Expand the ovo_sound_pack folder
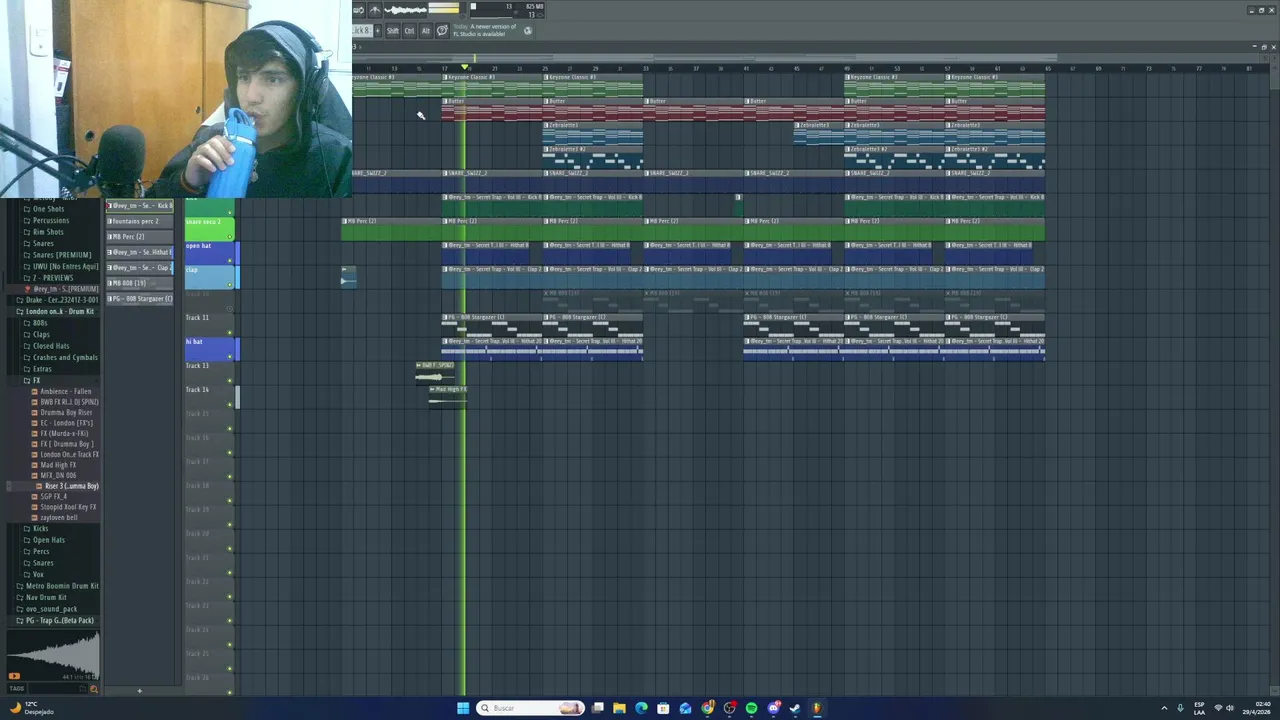Screen dimensions: 1280x720 pos(47,609)
